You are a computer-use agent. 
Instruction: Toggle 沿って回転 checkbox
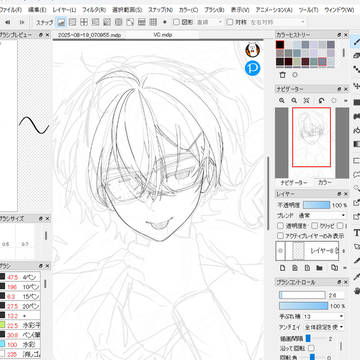click(311, 348)
